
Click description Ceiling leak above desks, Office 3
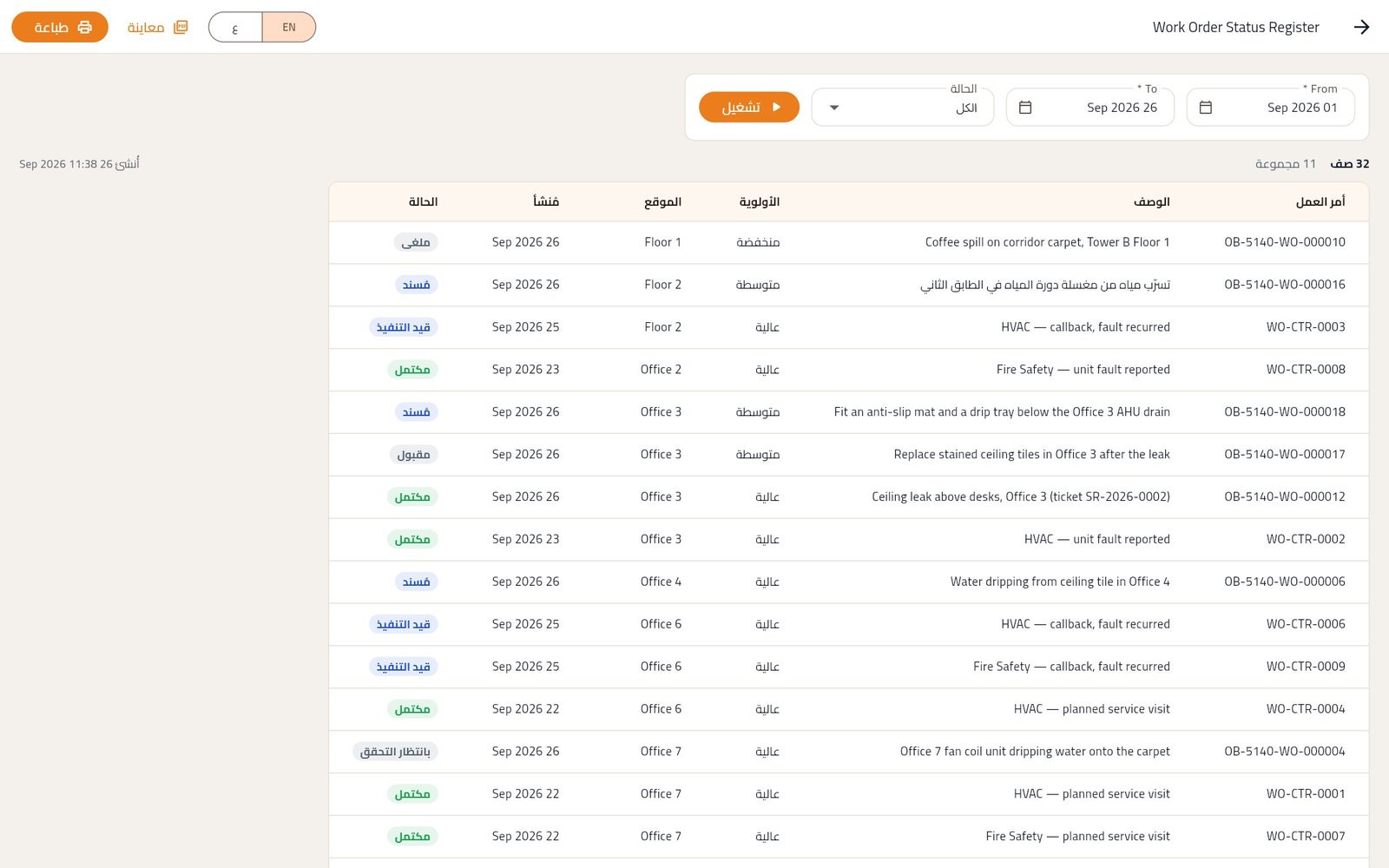(1021, 497)
